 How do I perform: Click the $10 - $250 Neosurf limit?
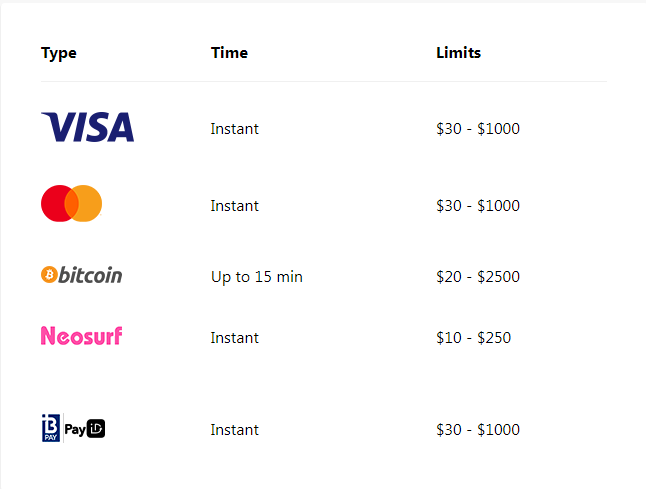pos(473,338)
